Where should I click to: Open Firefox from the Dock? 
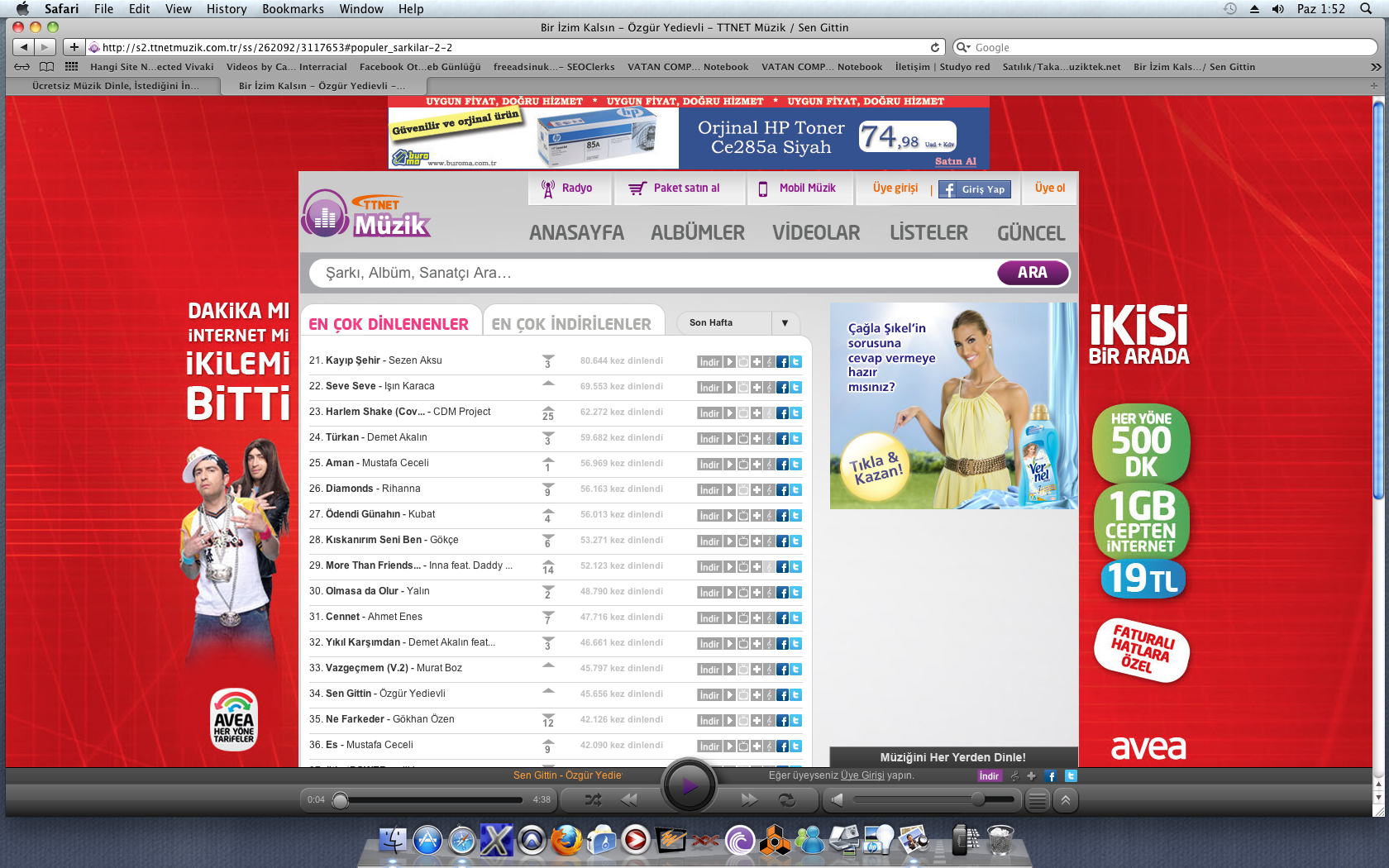pyautogui.click(x=566, y=840)
